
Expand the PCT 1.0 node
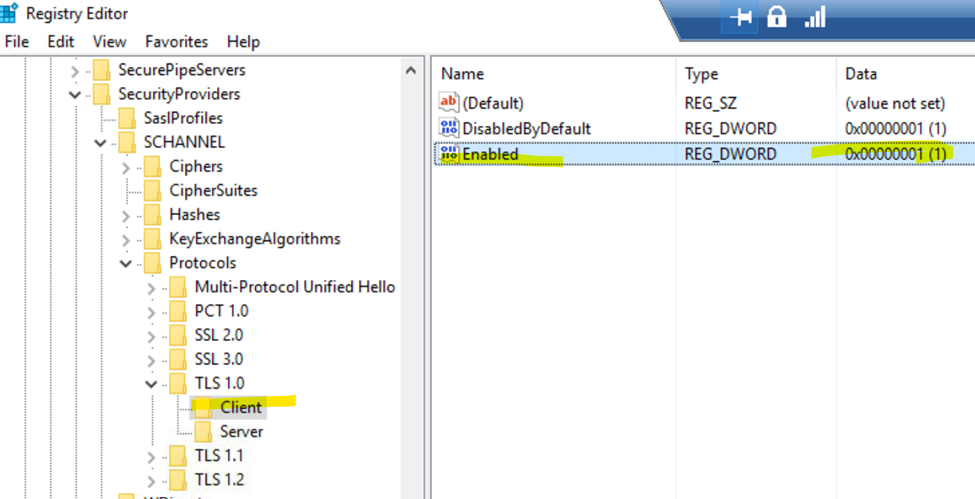point(152,312)
